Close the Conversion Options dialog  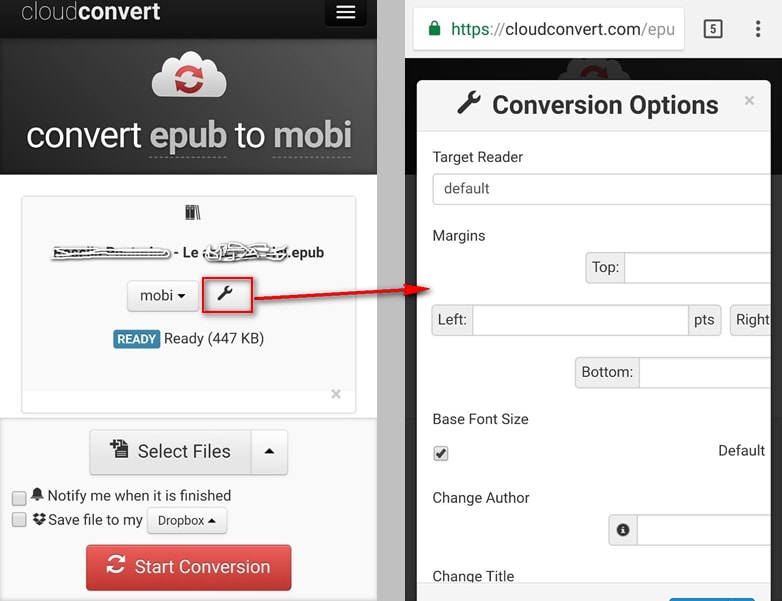pos(749,101)
